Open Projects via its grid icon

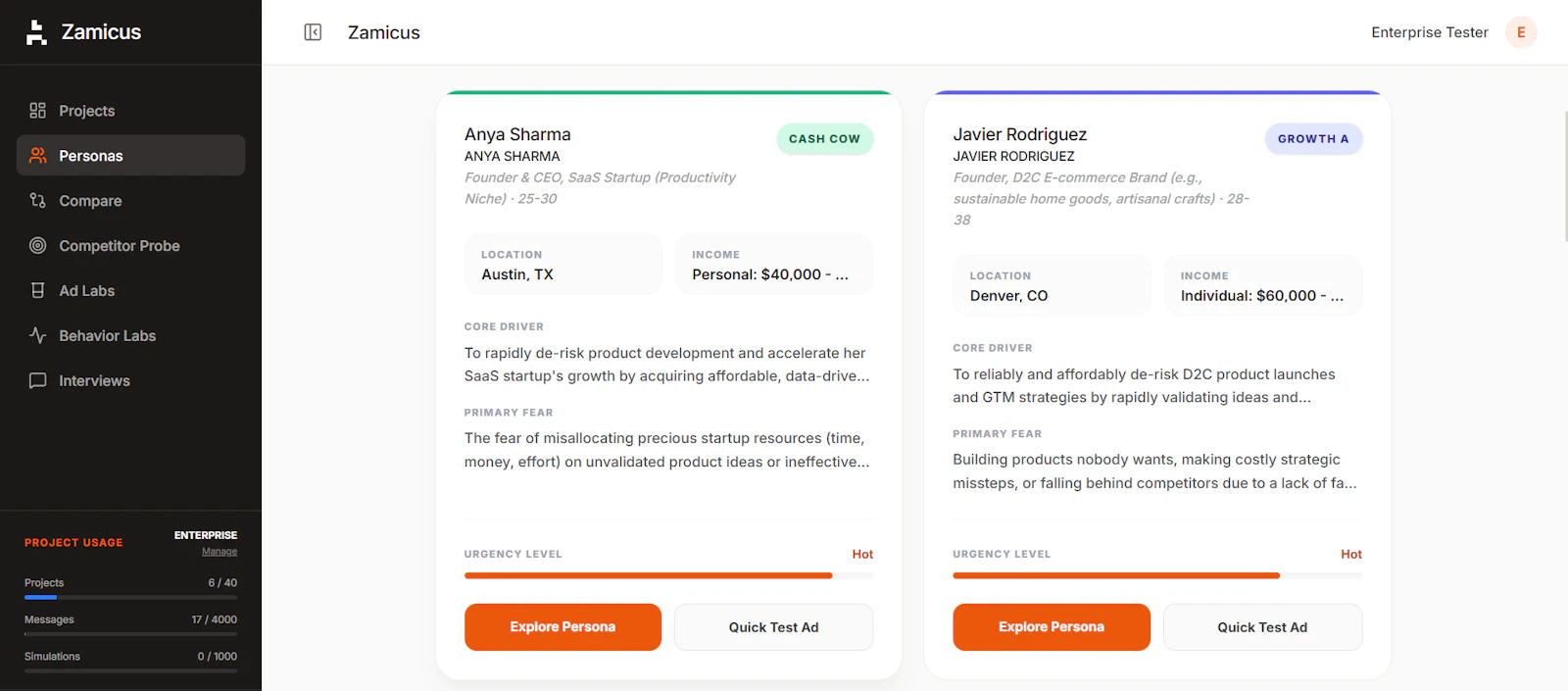coord(38,111)
